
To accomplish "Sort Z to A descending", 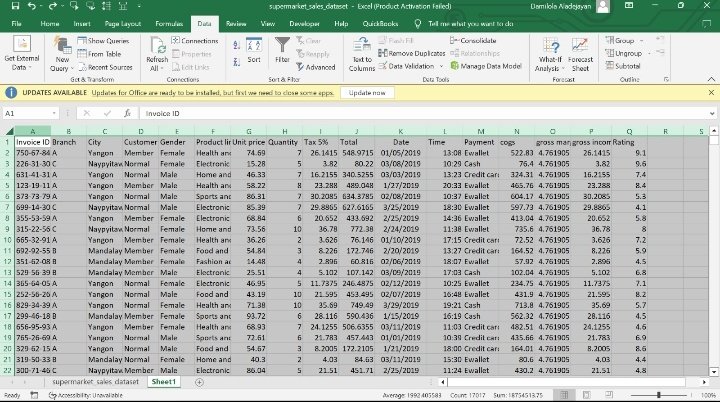I will pos(236,62).
